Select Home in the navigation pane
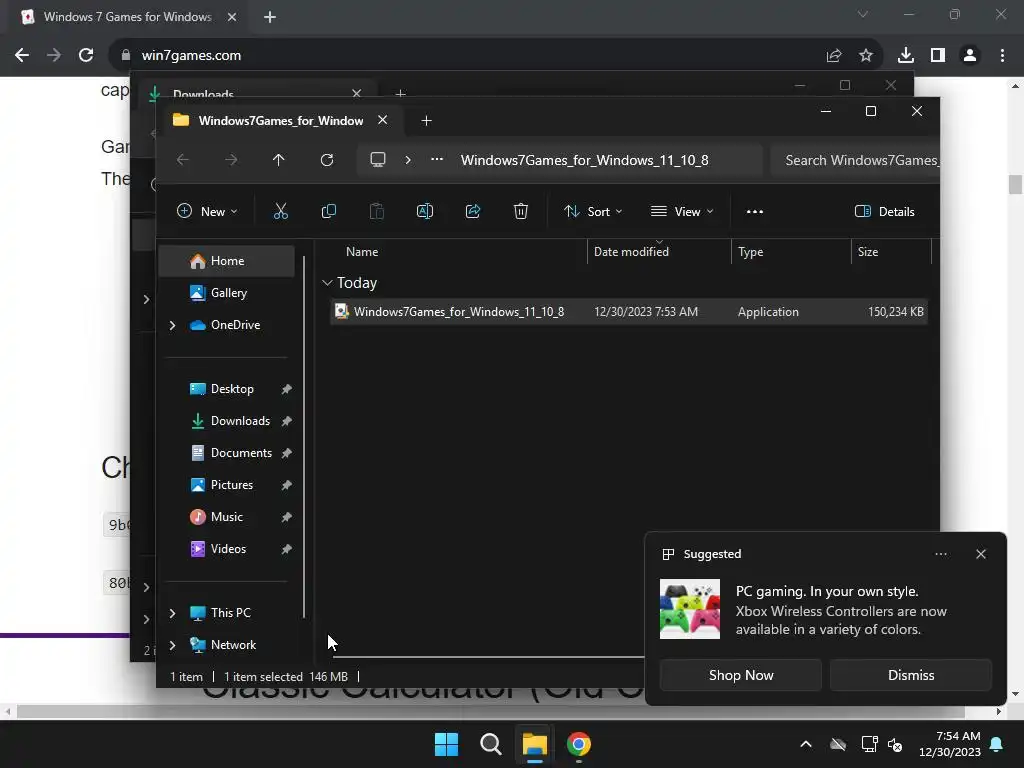This screenshot has width=1024, height=768. tap(227, 261)
